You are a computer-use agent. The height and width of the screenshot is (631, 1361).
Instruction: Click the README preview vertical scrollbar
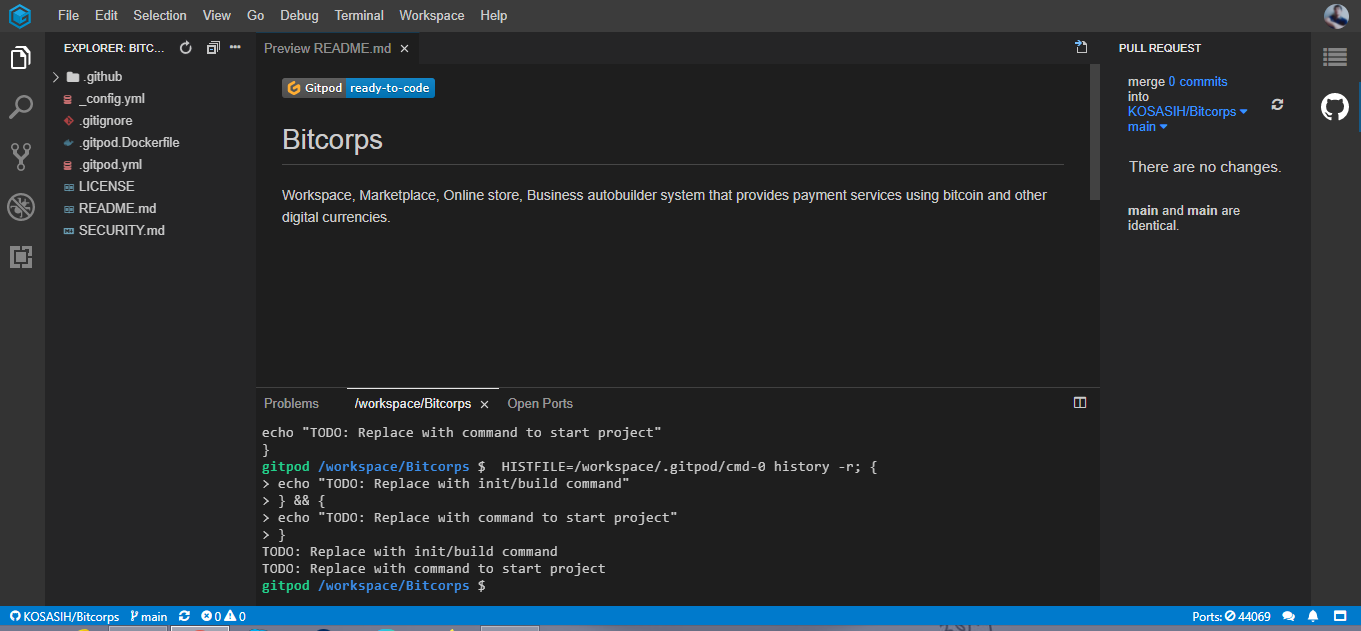pyautogui.click(x=1094, y=132)
